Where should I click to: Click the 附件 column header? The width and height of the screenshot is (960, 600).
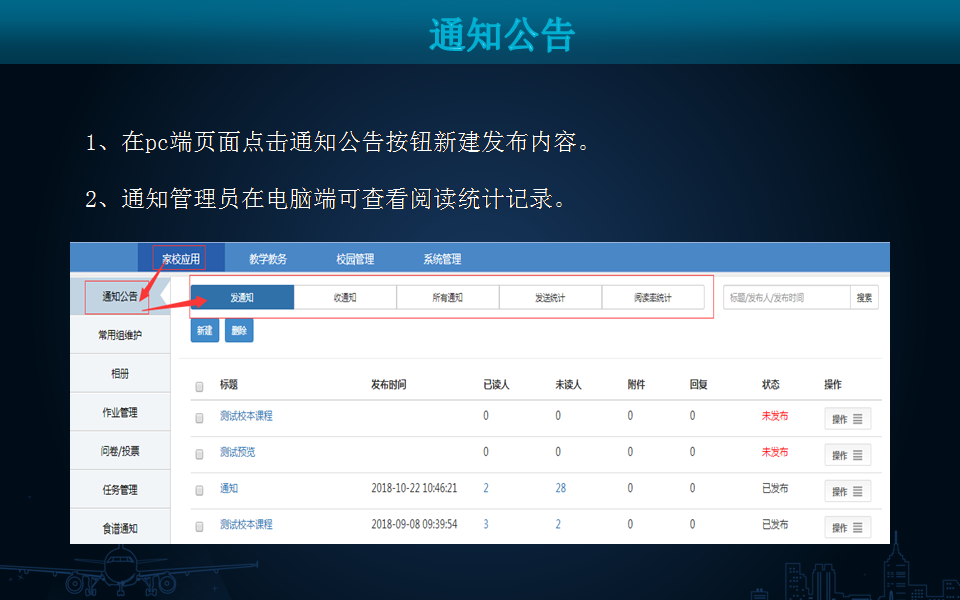coord(636,384)
